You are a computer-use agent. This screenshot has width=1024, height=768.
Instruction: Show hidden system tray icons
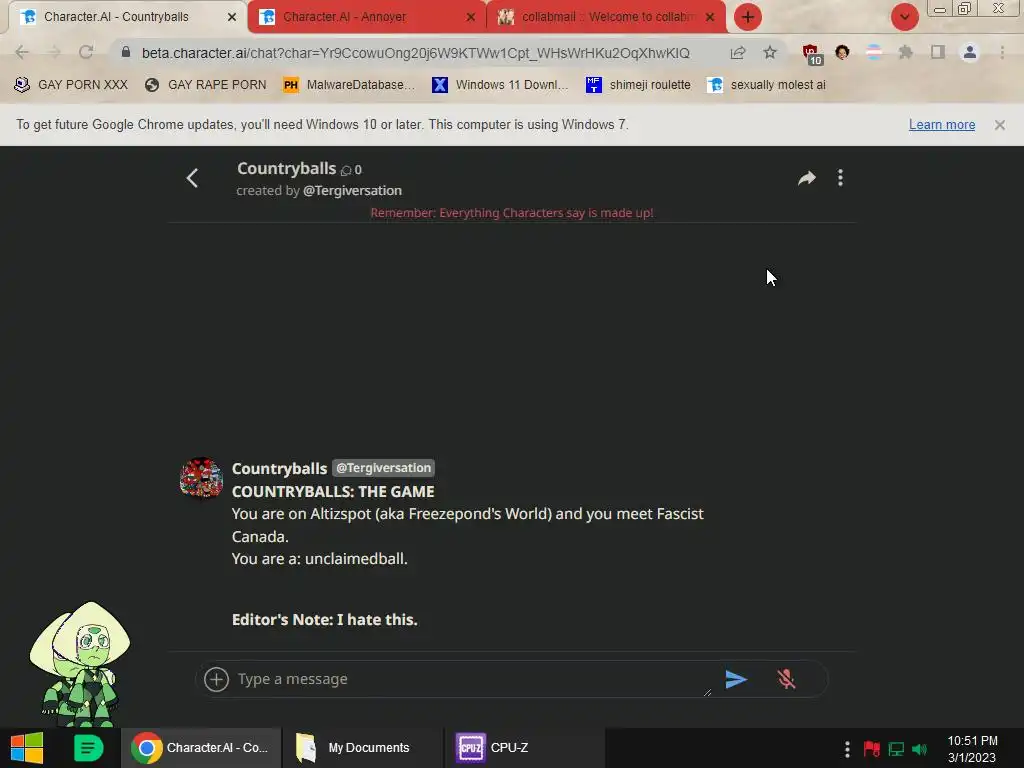tap(847, 749)
